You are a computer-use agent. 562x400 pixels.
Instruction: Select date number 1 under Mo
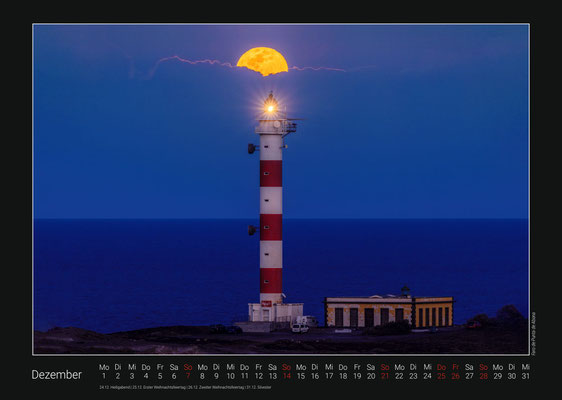(x=104, y=376)
